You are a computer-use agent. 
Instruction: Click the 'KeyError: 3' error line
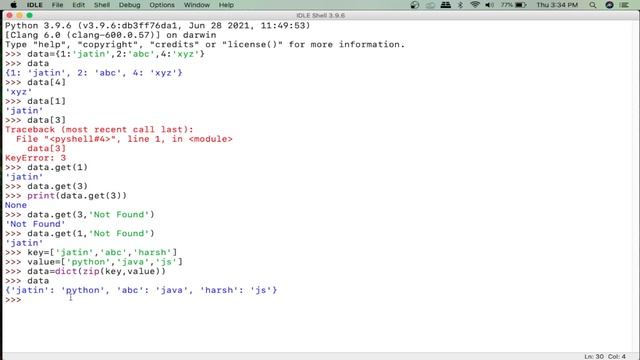tap(35, 158)
